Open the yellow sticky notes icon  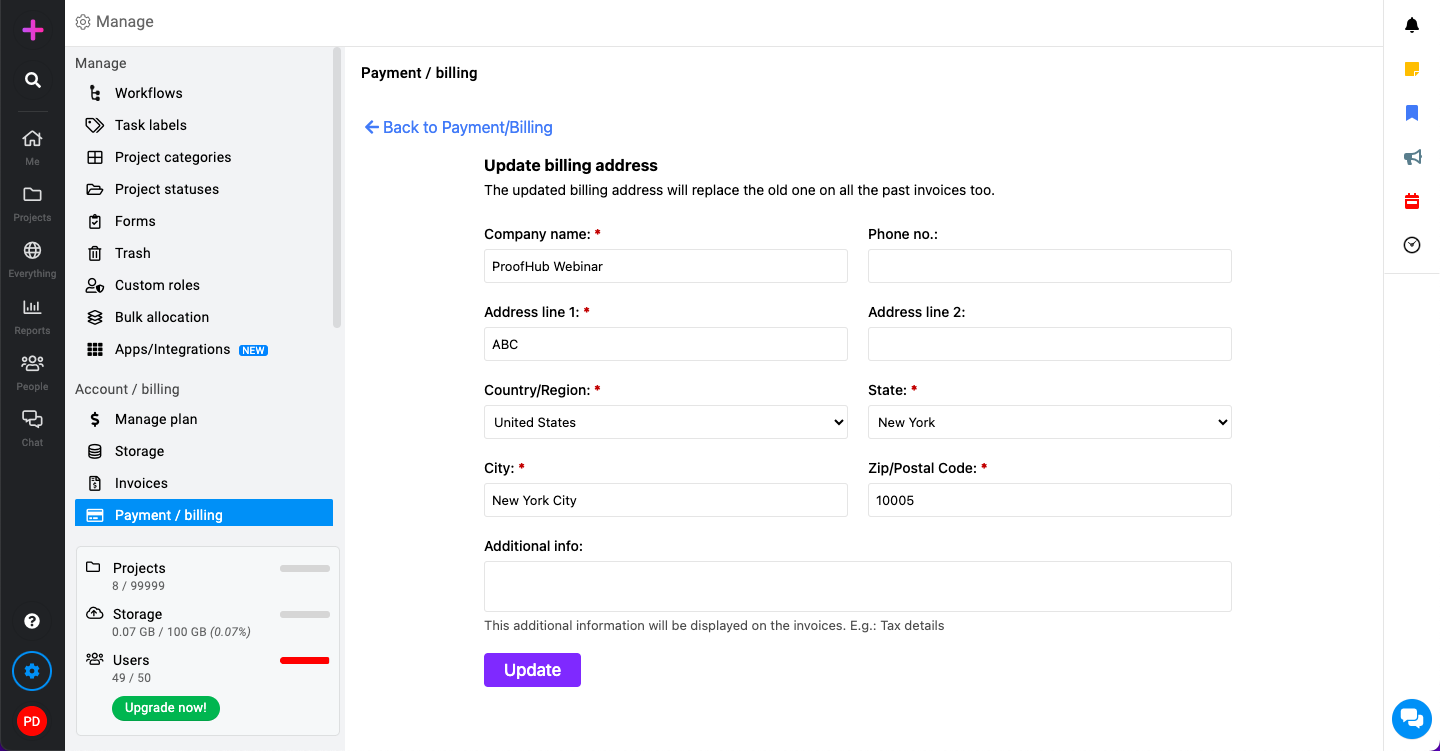coord(1412,69)
